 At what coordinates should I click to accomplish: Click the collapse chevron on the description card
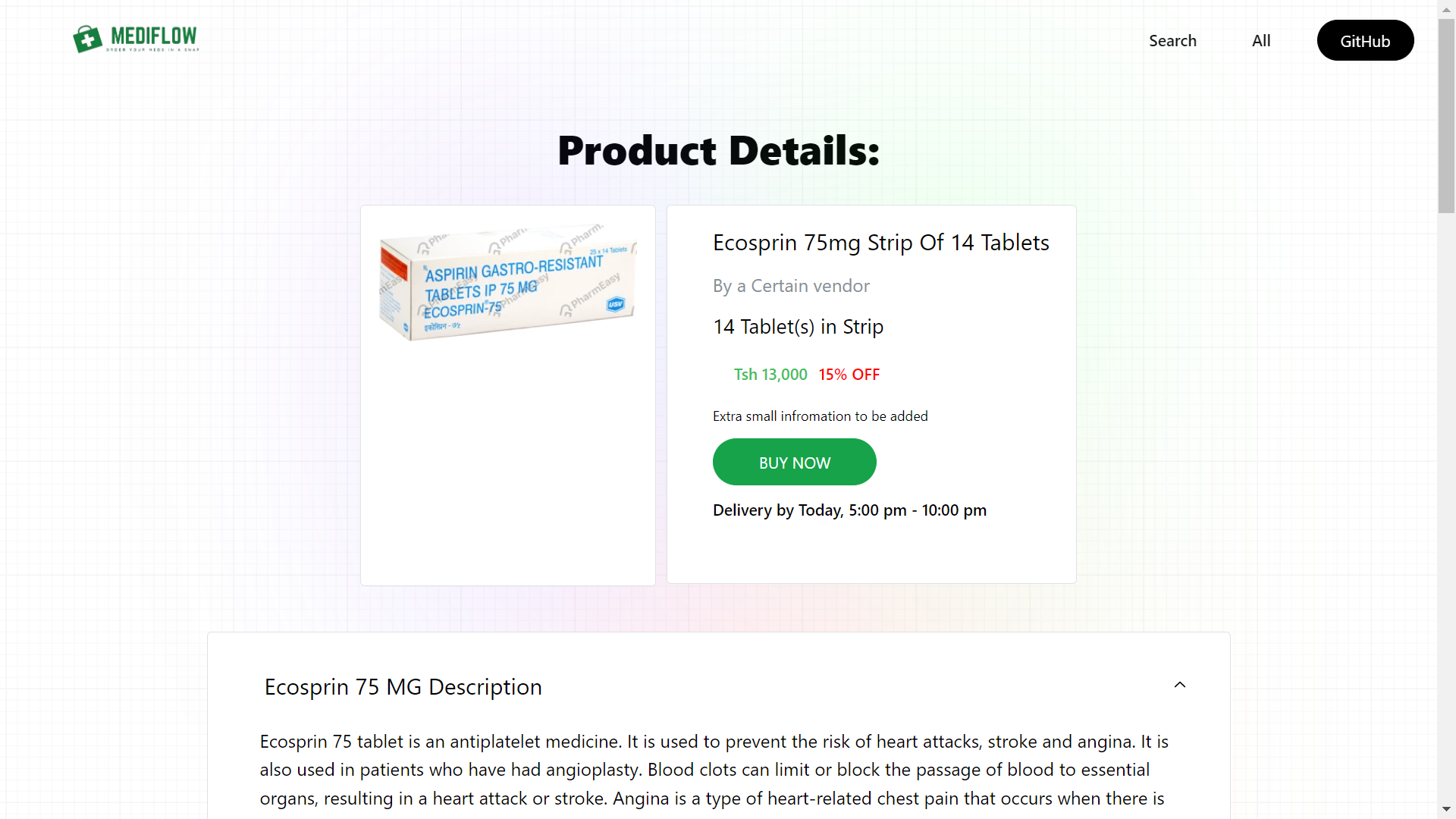(1180, 684)
